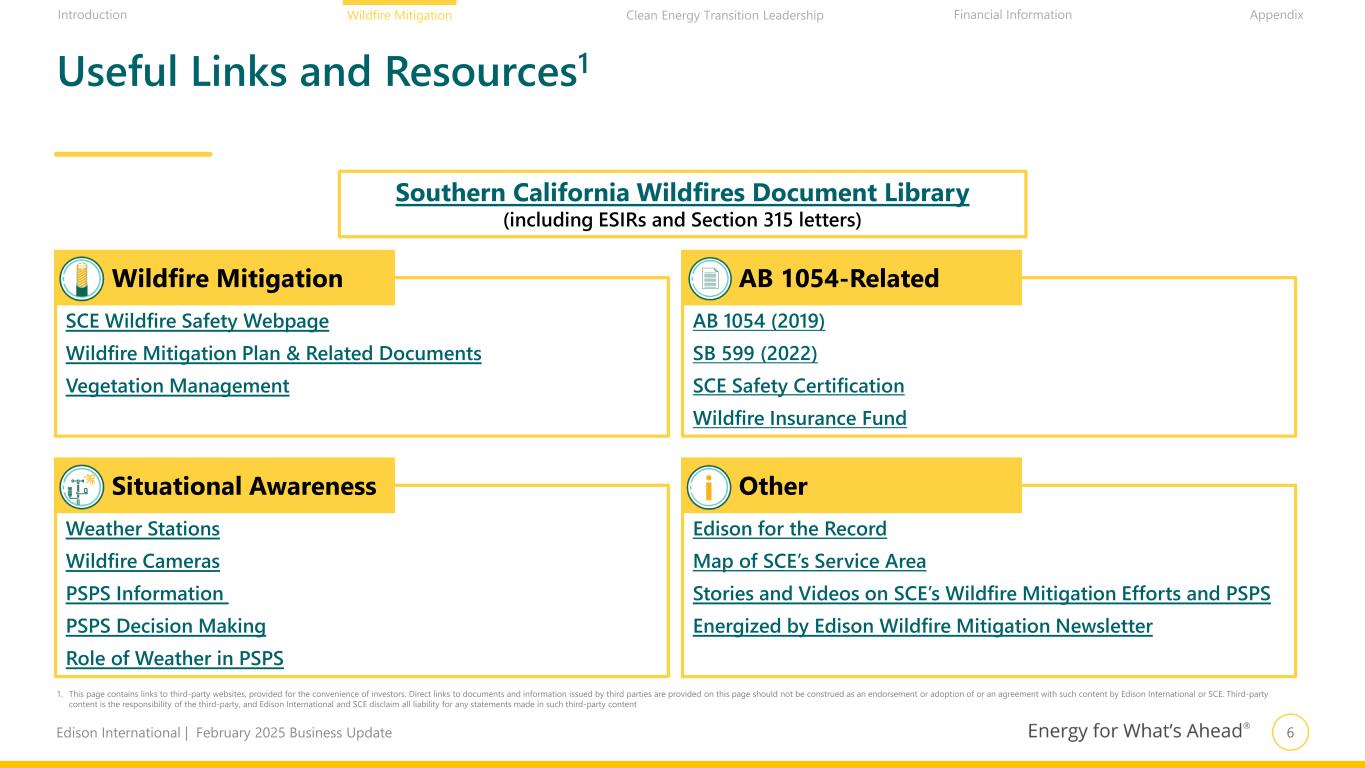Open Map of SCE's Service Area

pos(809,562)
